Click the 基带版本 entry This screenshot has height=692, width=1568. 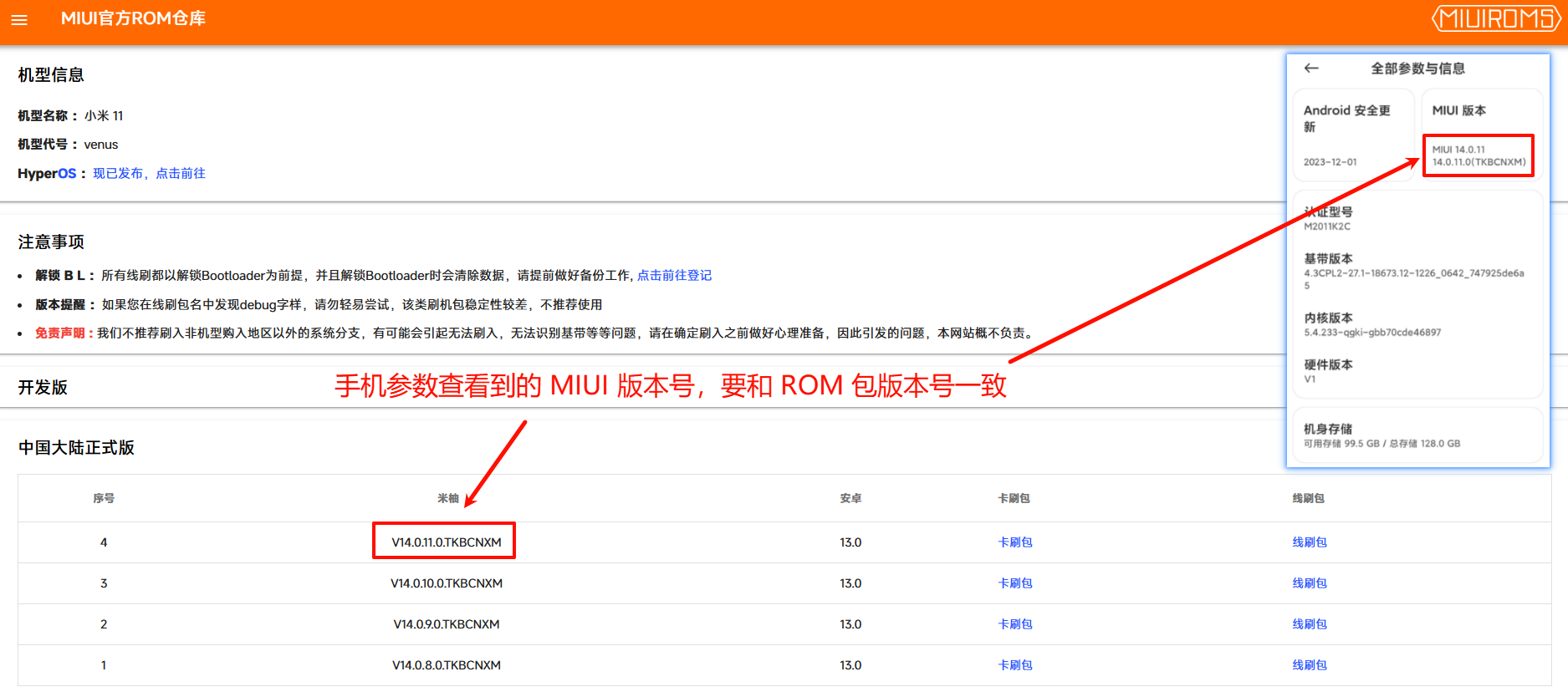[1414, 271]
